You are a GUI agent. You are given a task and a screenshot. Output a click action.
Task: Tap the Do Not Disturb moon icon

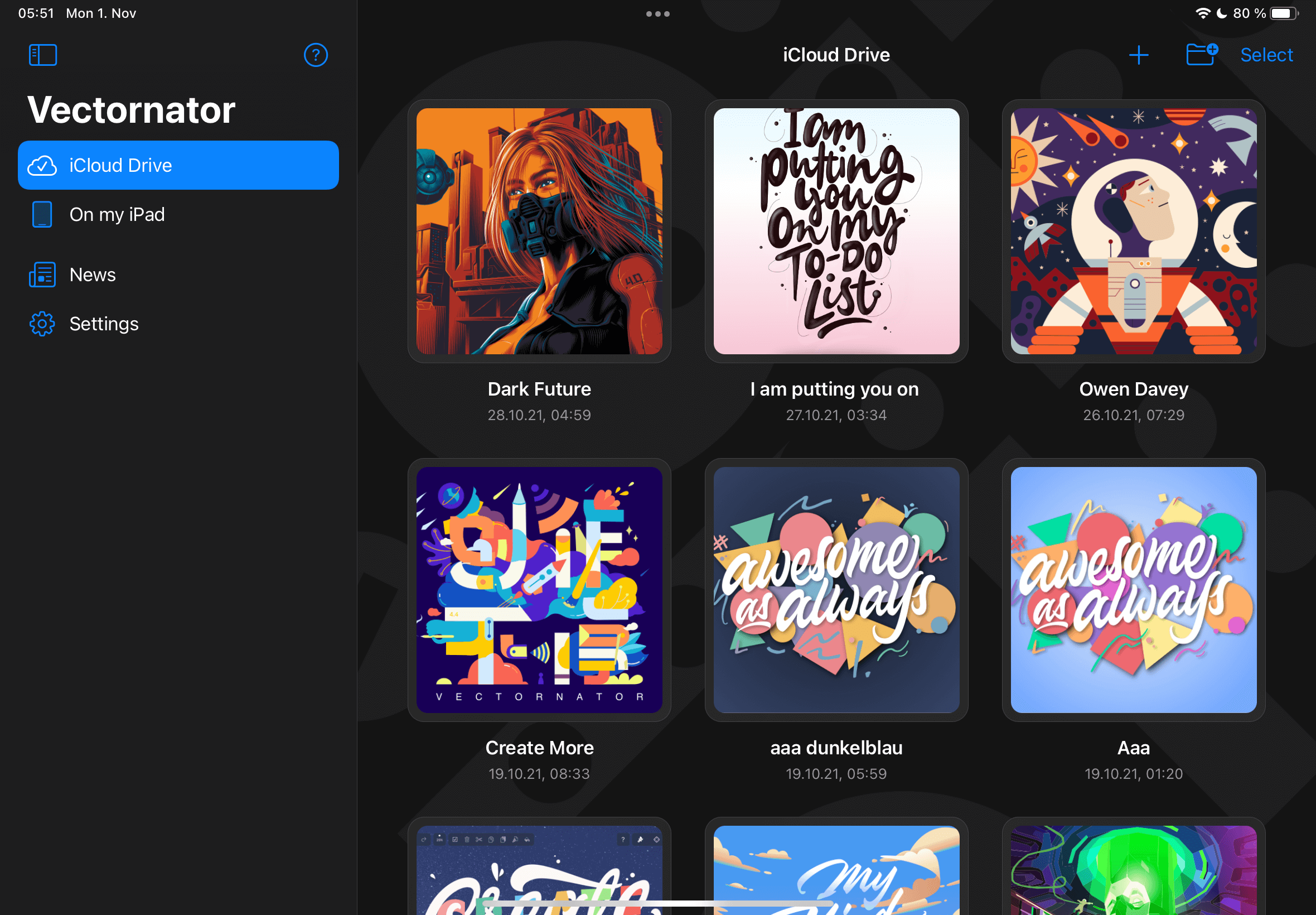1221,13
